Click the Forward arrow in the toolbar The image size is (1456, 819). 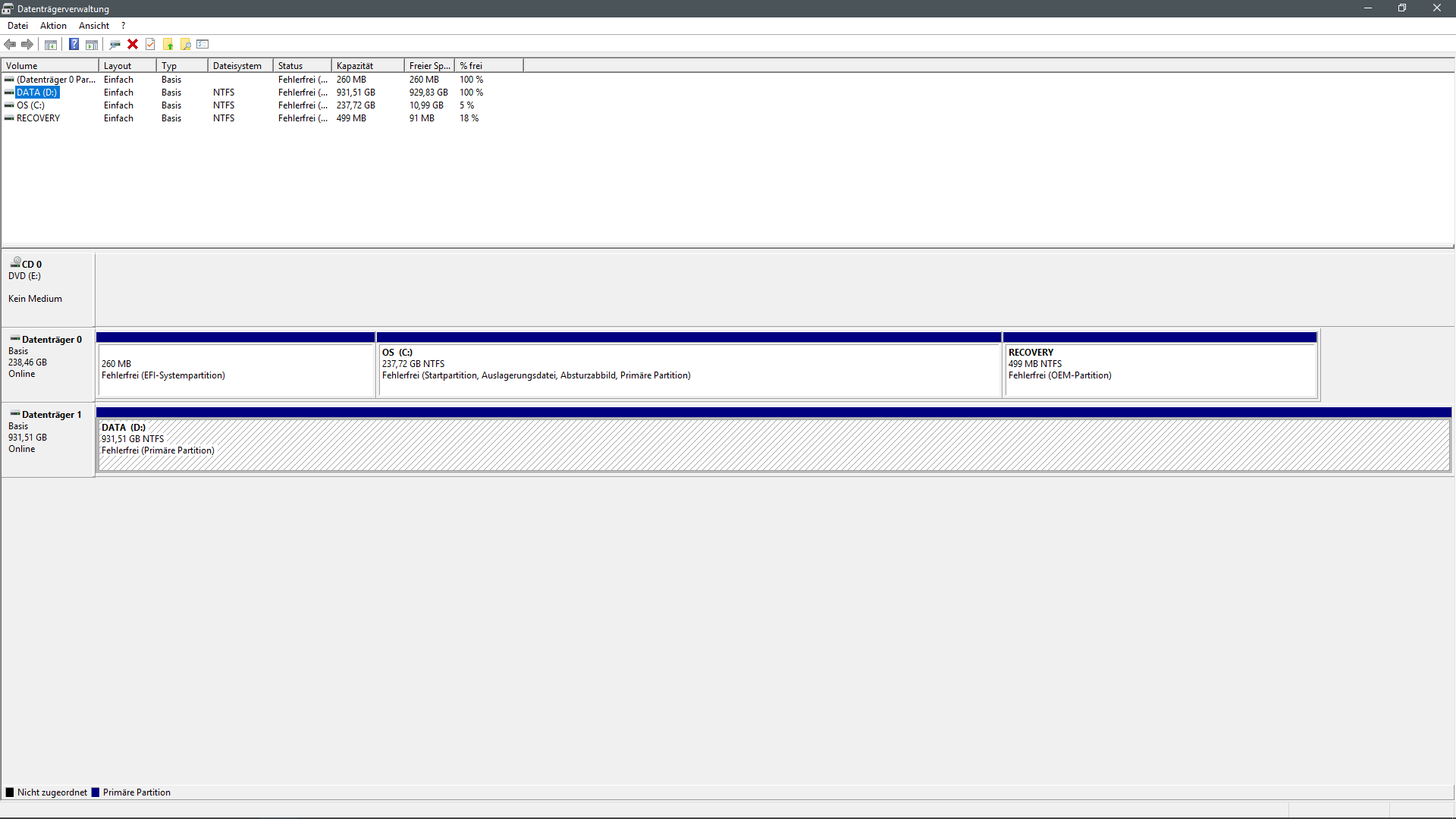(x=27, y=44)
